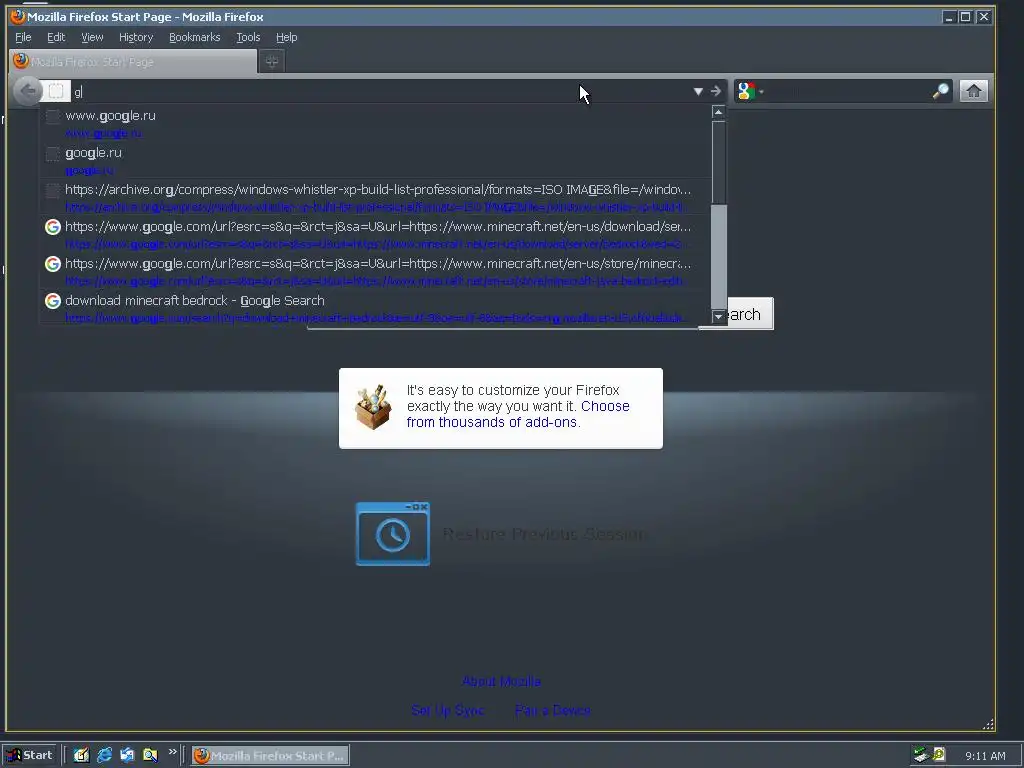This screenshot has height=768, width=1024.
Task: Click the search magnifier quick launch icon
Action: (x=150, y=755)
